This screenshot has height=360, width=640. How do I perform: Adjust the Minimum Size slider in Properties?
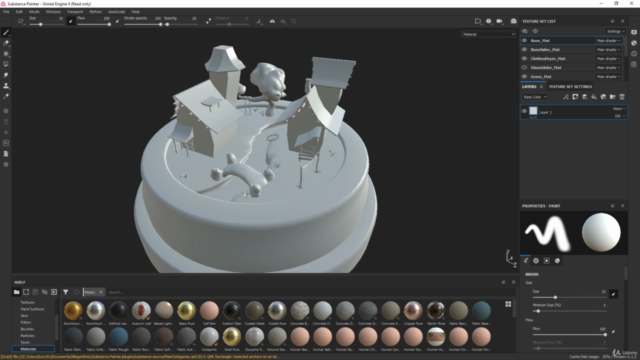[569, 311]
